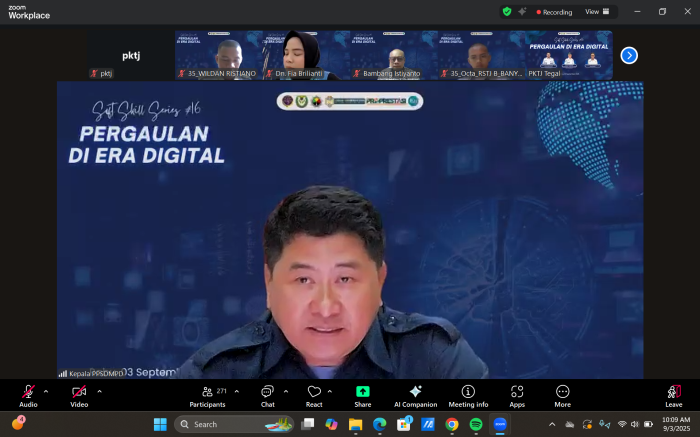
Task: Open the Apps menu
Action: (x=517, y=394)
